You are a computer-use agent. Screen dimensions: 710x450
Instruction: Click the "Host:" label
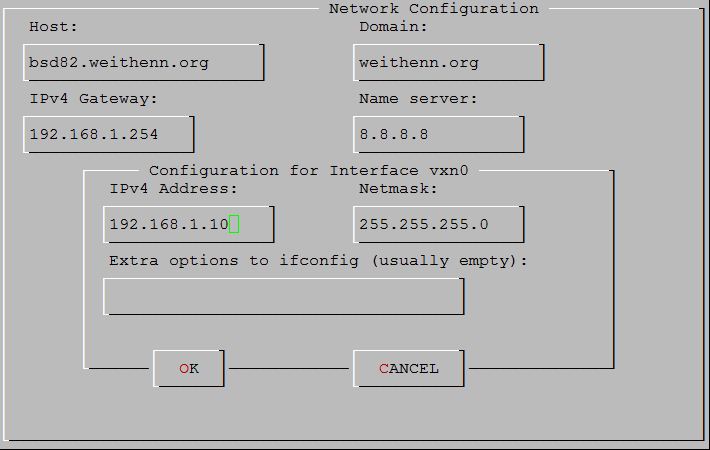click(x=53, y=27)
